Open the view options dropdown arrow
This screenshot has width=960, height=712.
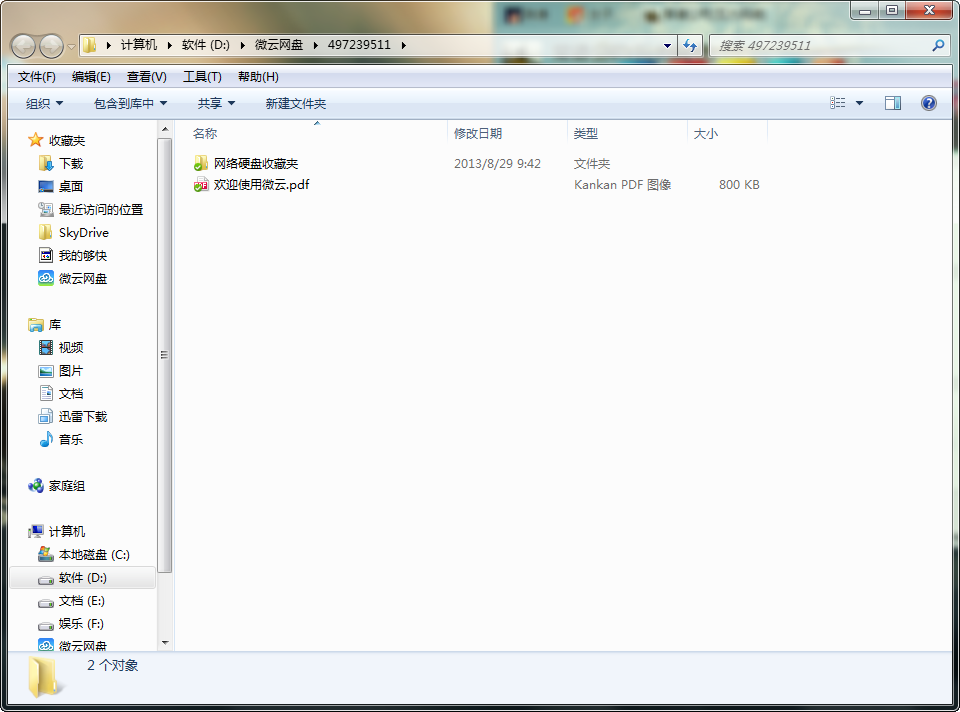tap(859, 104)
